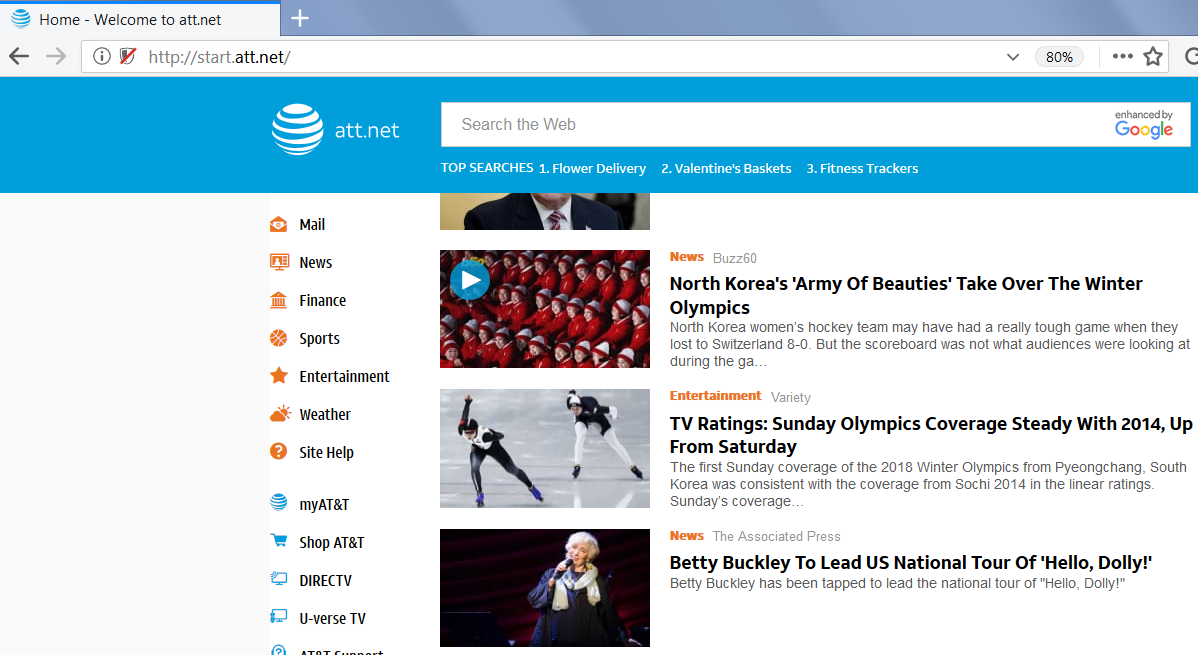
Task: Open the Betty Buckley 'Hello, Dolly!' headline
Action: pyautogui.click(x=911, y=563)
